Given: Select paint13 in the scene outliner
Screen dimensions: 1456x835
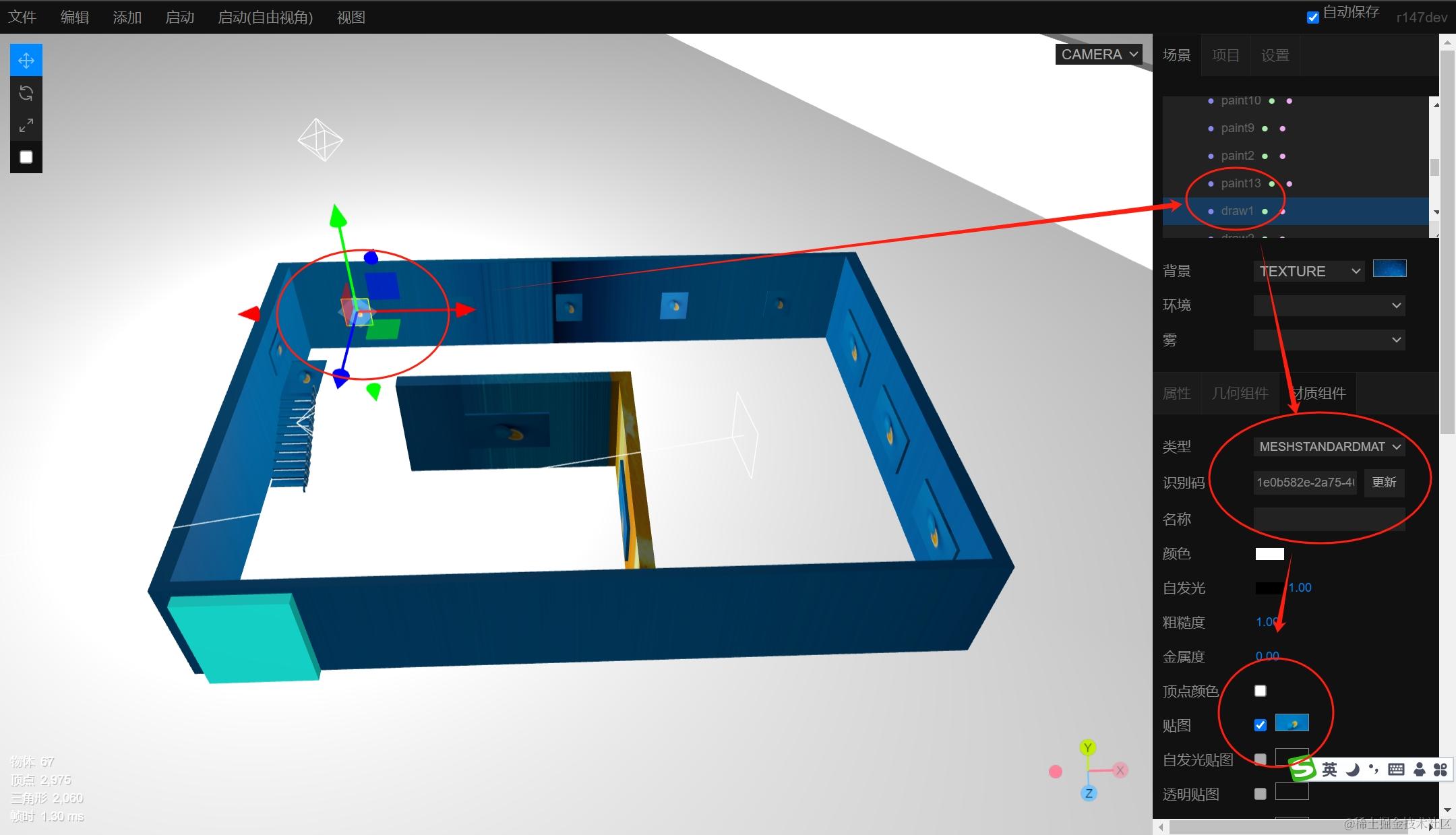Looking at the screenshot, I should click(x=1240, y=183).
